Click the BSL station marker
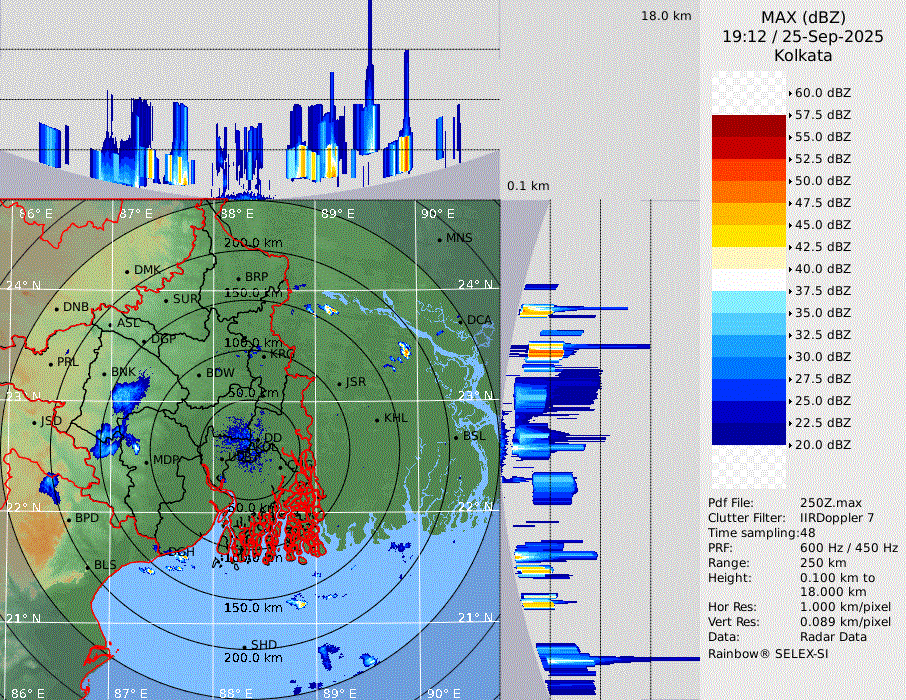 click(455, 437)
